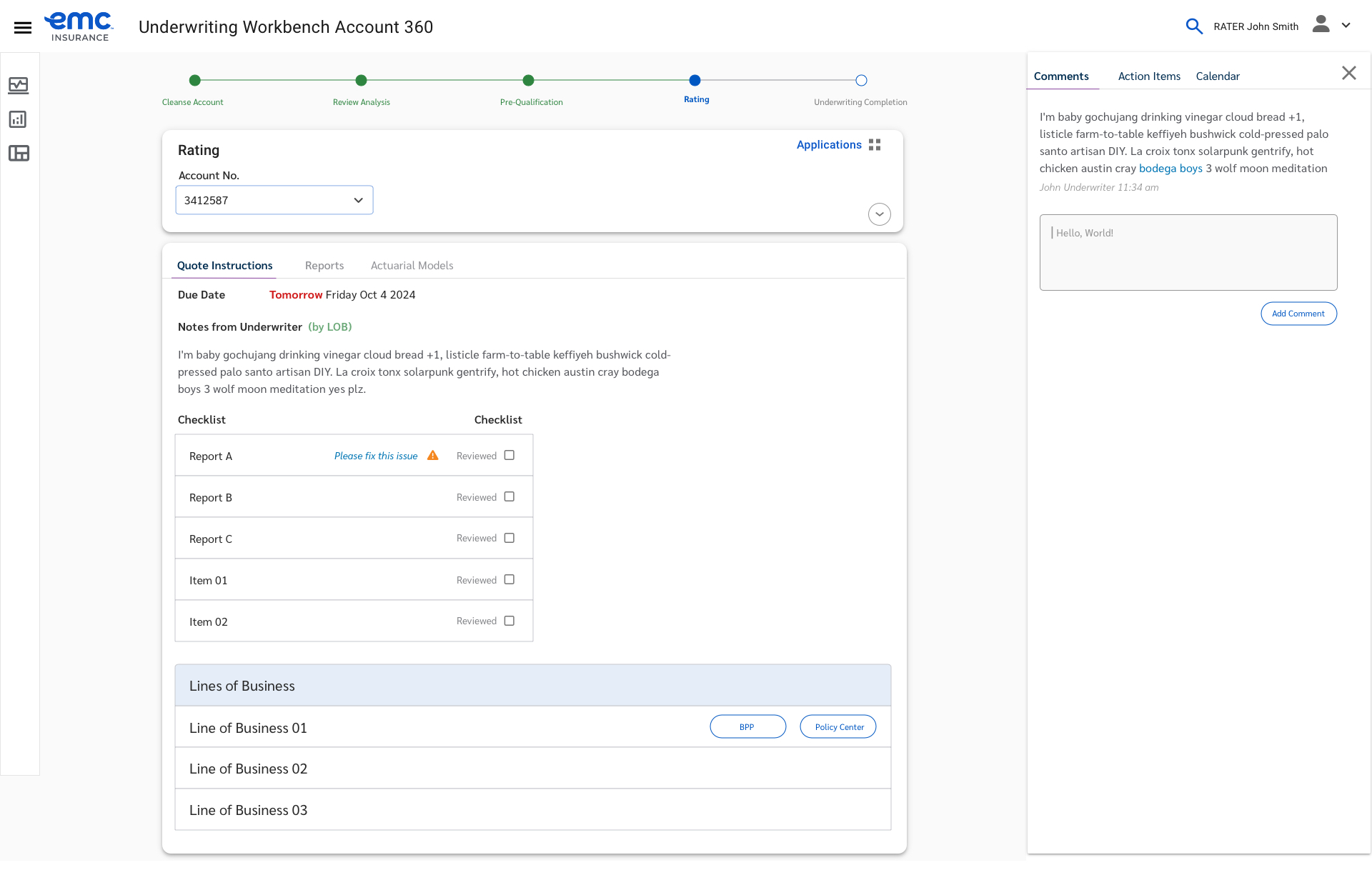This screenshot has width=1372, height=890.
Task: Mark Report C as Reviewed
Action: click(x=509, y=539)
